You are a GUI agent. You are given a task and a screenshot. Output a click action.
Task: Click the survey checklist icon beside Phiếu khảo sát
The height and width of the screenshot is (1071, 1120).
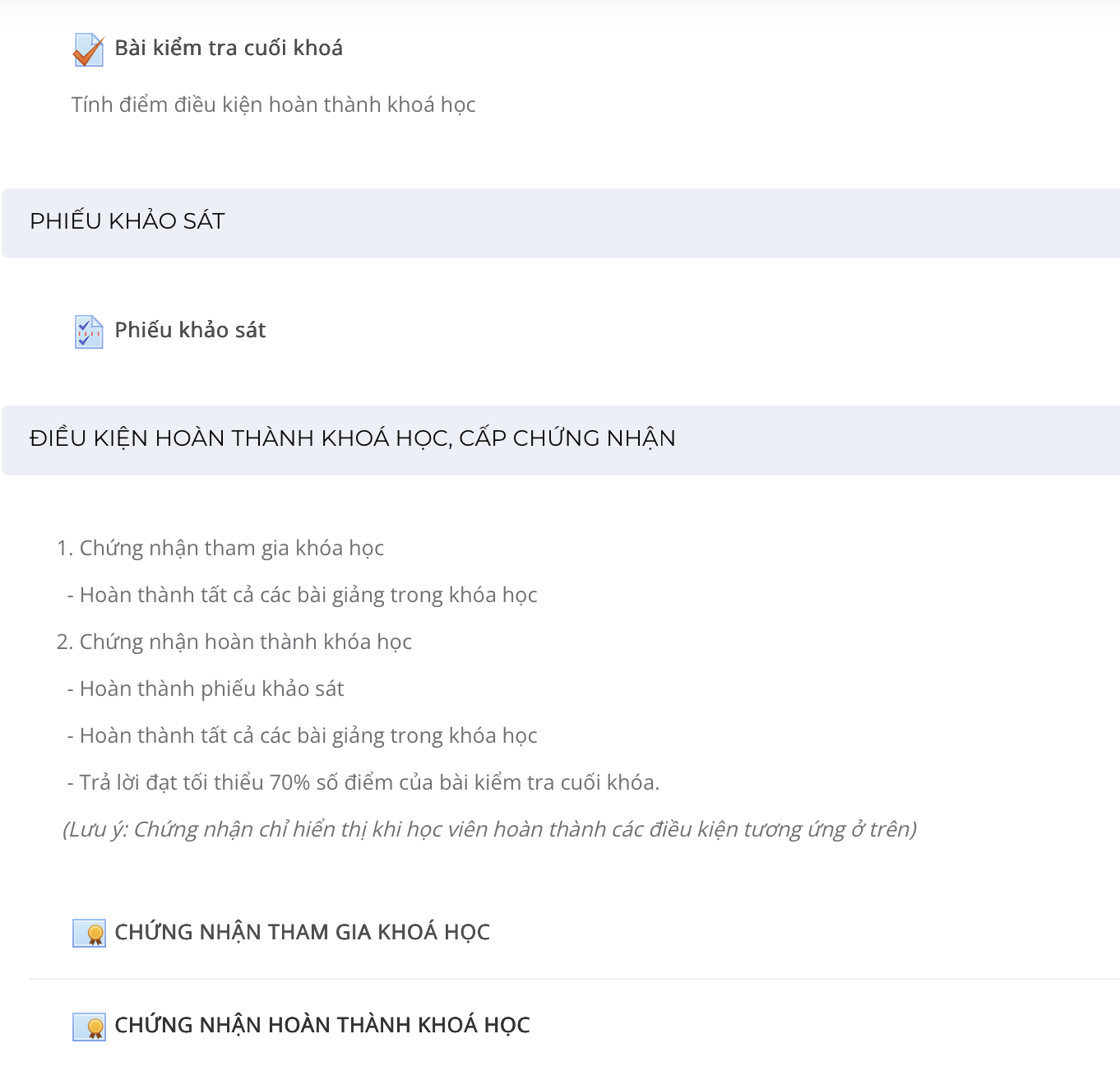[x=88, y=331]
